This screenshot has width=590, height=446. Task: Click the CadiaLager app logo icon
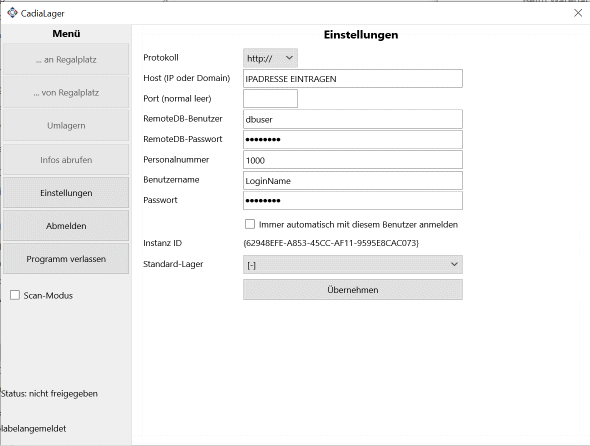[x=12, y=13]
